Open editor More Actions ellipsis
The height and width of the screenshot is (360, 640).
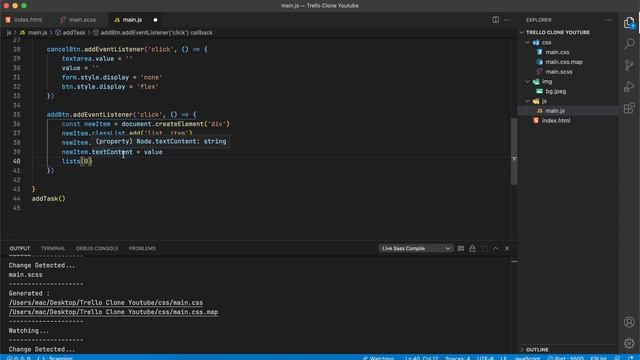coord(507,20)
